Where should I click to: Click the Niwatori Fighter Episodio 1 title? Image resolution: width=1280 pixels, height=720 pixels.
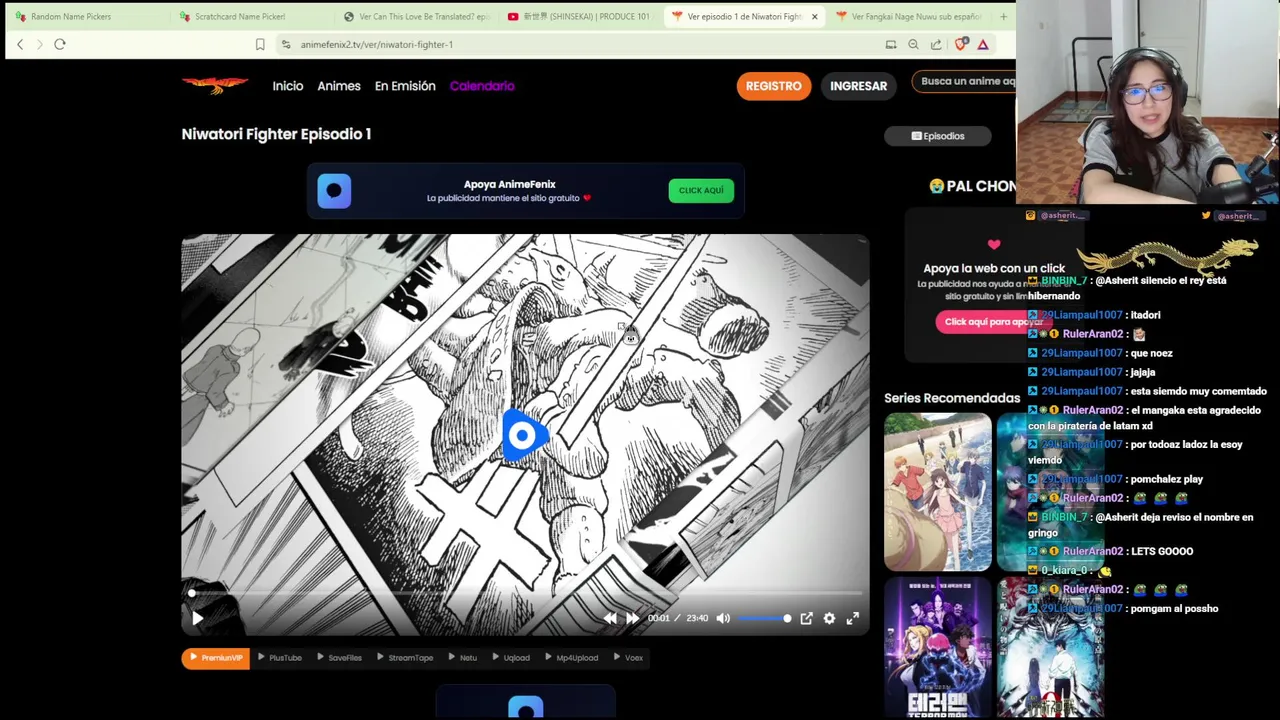(276, 134)
